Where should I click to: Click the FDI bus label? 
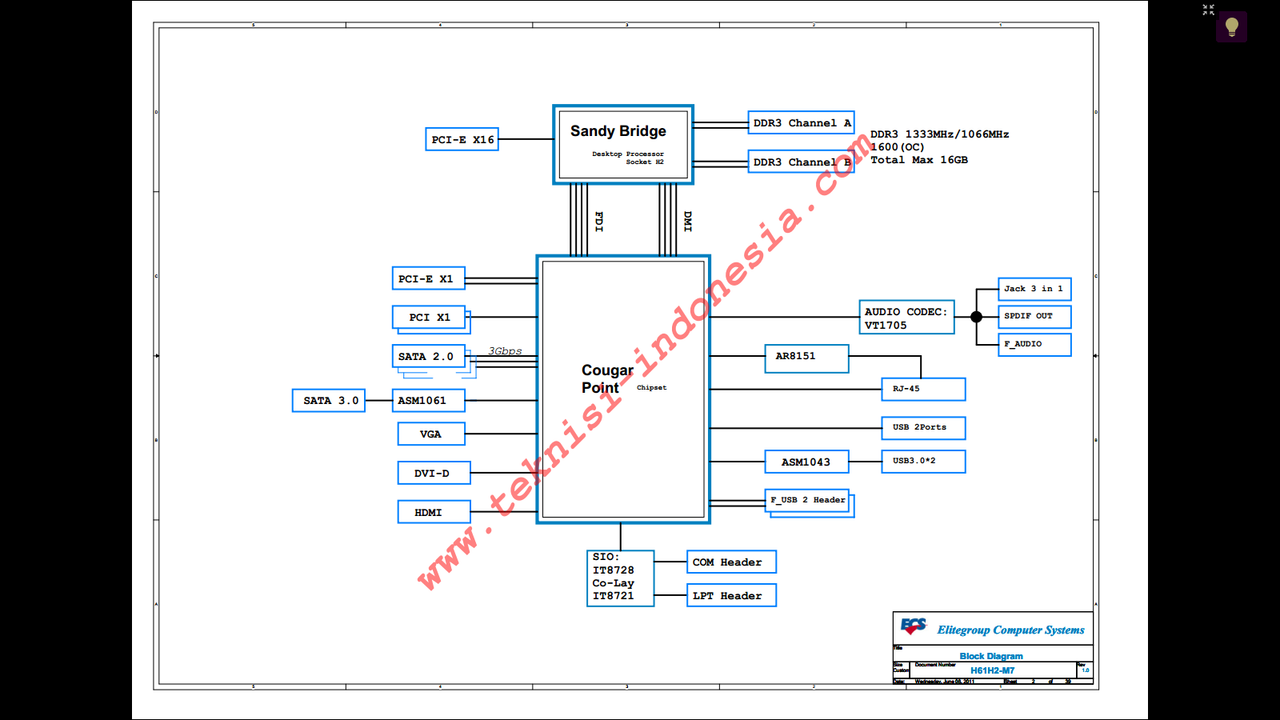[x=599, y=221]
